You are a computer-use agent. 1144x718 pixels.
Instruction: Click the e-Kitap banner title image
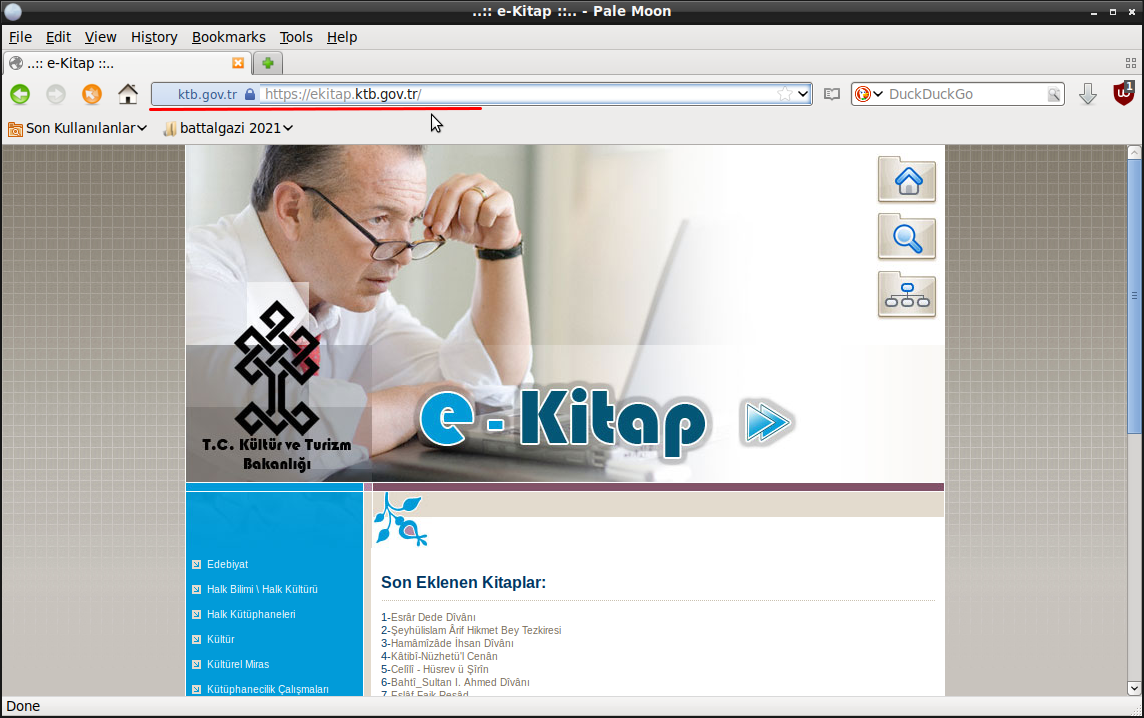point(563,422)
